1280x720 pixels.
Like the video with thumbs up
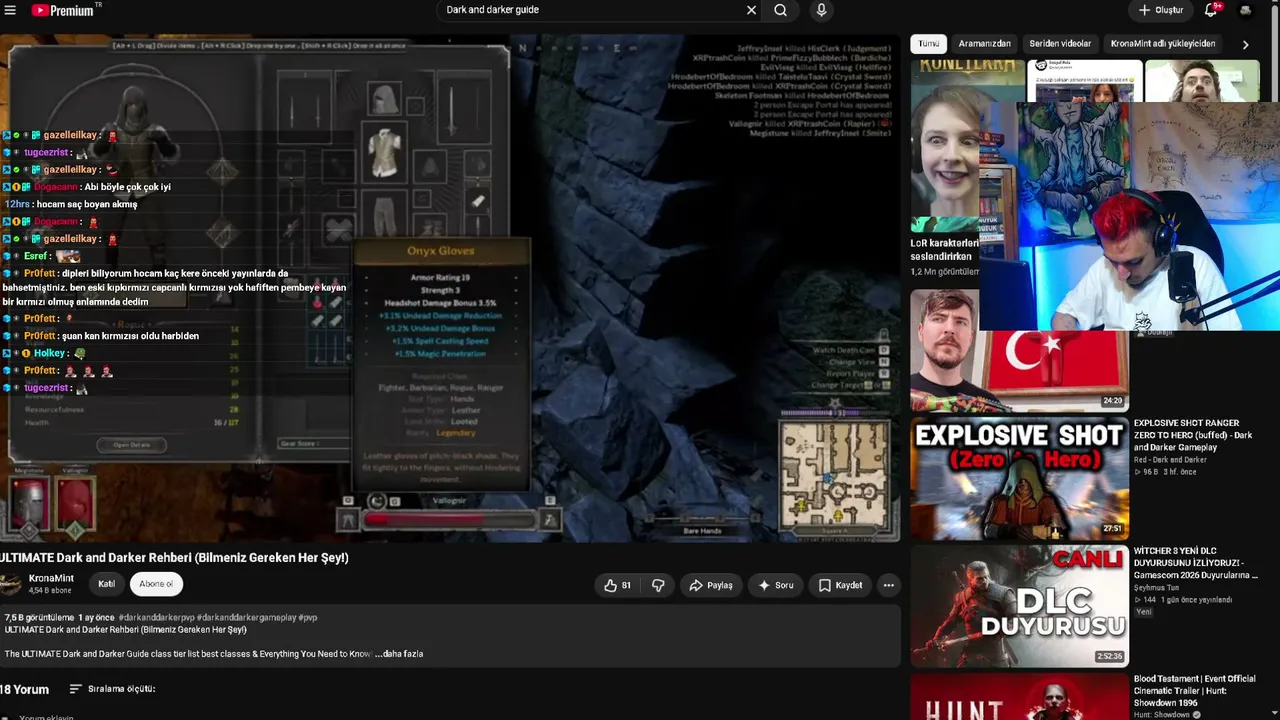click(618, 585)
